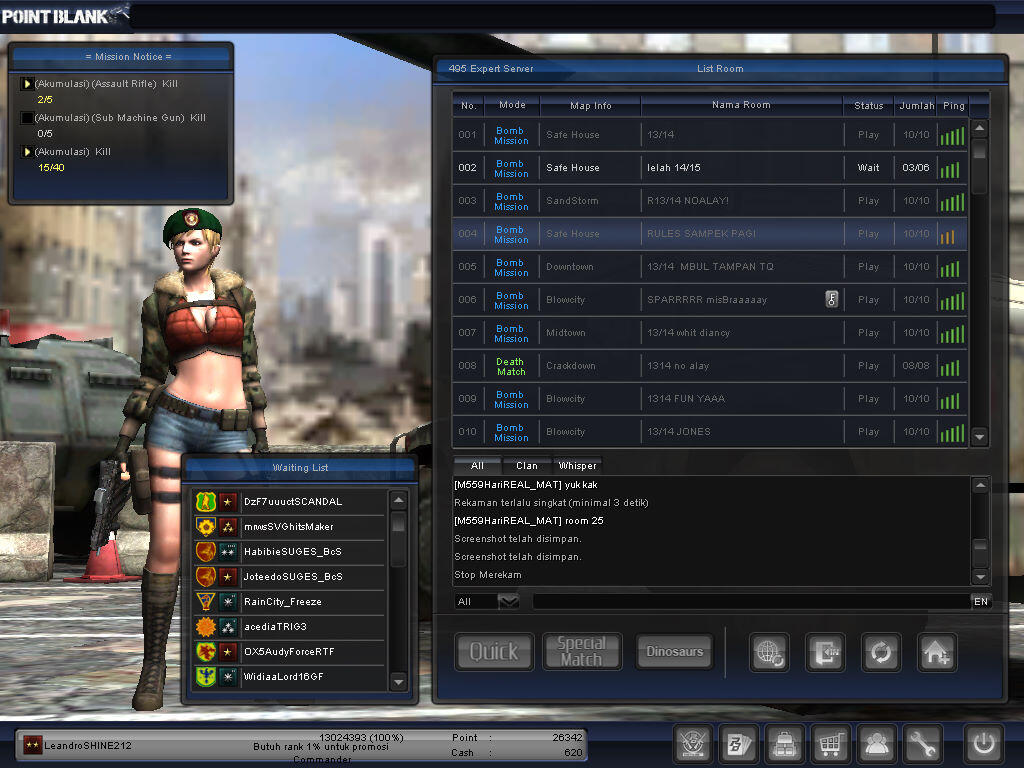Click the room list scroll down arrow
The width and height of the screenshot is (1024, 768).
pos(979,436)
